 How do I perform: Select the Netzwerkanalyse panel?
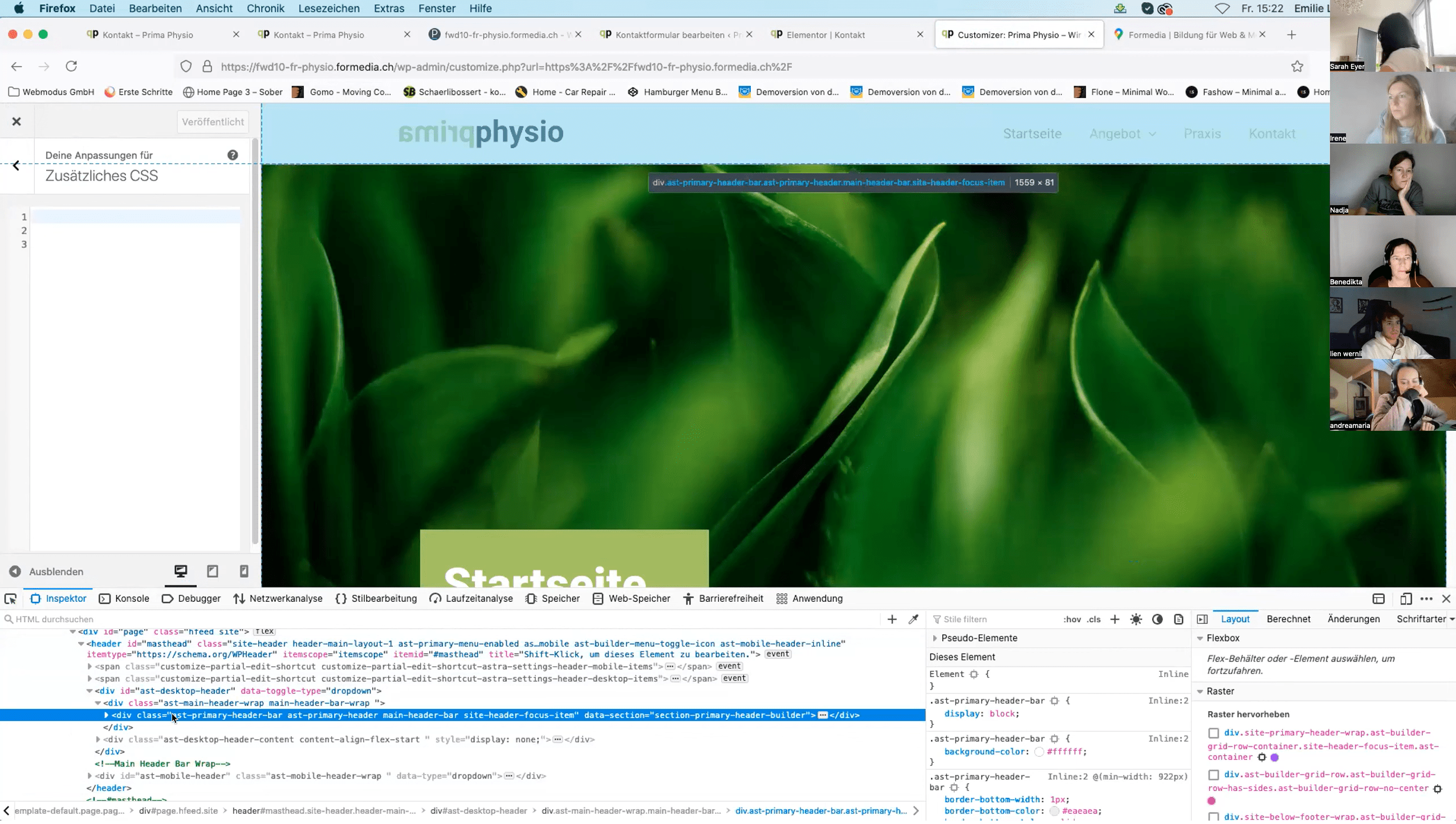pyautogui.click(x=278, y=598)
